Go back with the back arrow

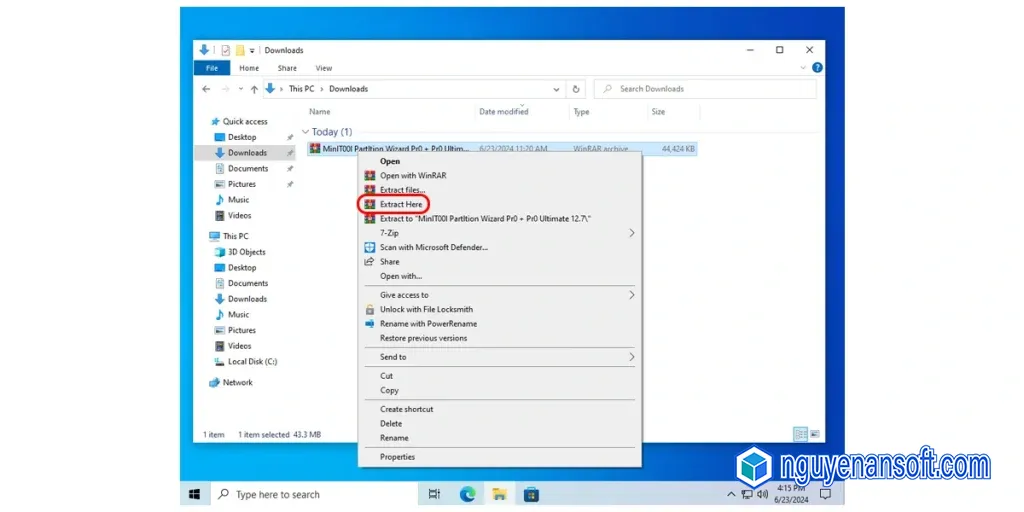tap(206, 89)
